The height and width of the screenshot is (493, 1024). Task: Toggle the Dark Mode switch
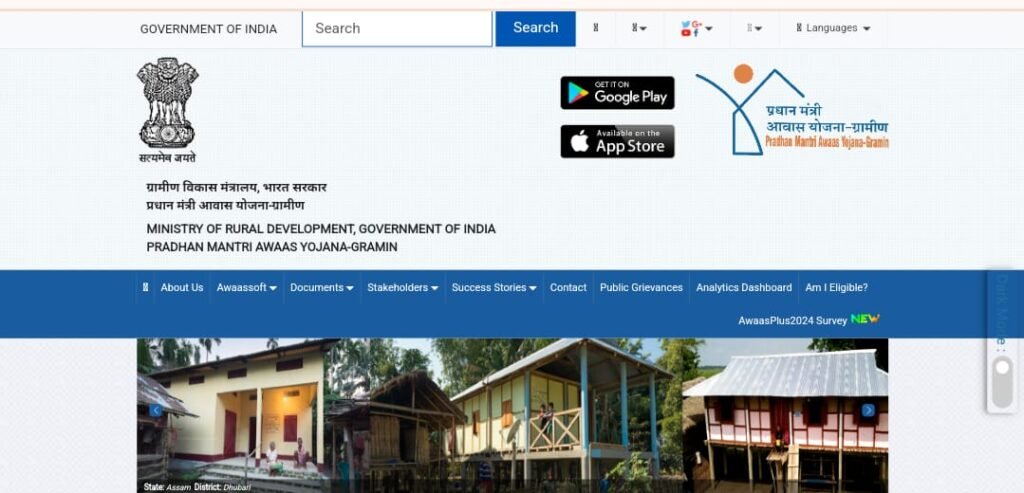[1002, 381]
